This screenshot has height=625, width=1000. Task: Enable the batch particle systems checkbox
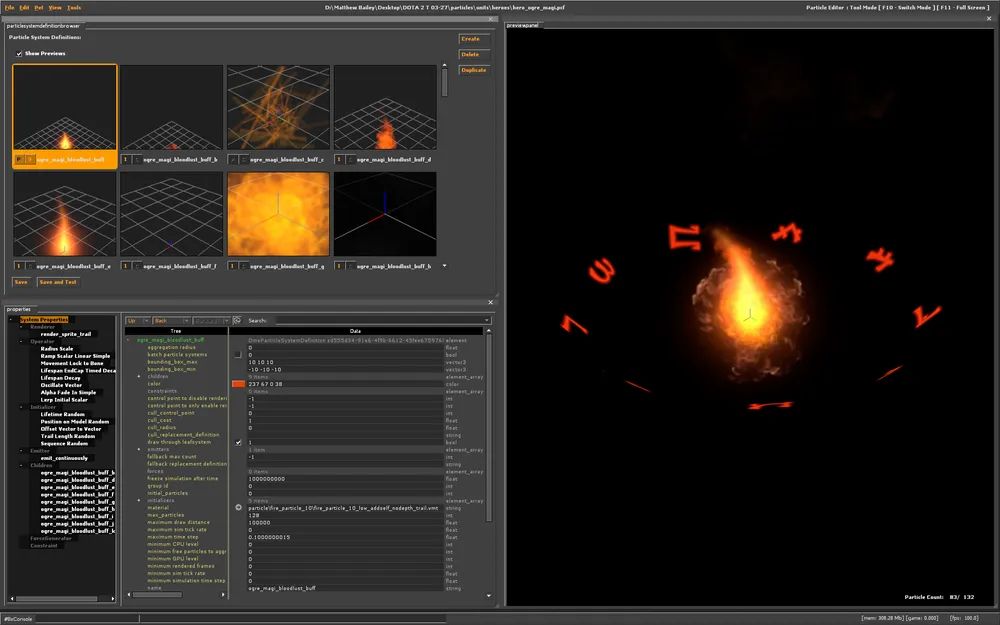click(238, 354)
